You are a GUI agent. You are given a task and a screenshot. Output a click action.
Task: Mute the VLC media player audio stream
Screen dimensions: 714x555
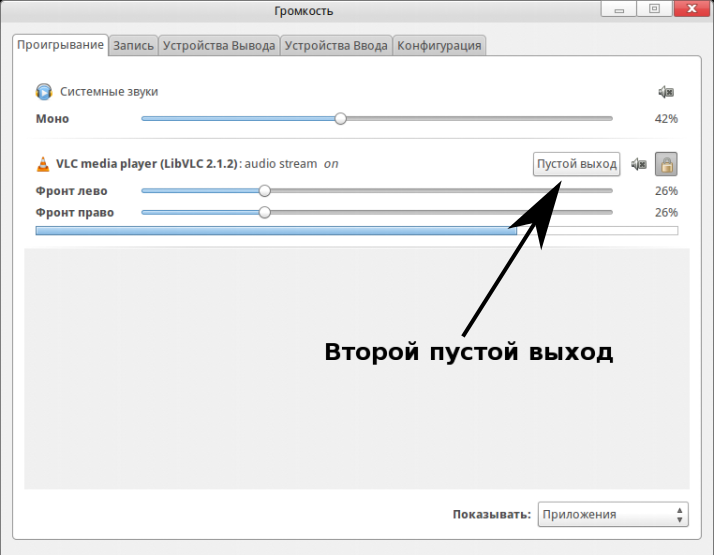639,164
